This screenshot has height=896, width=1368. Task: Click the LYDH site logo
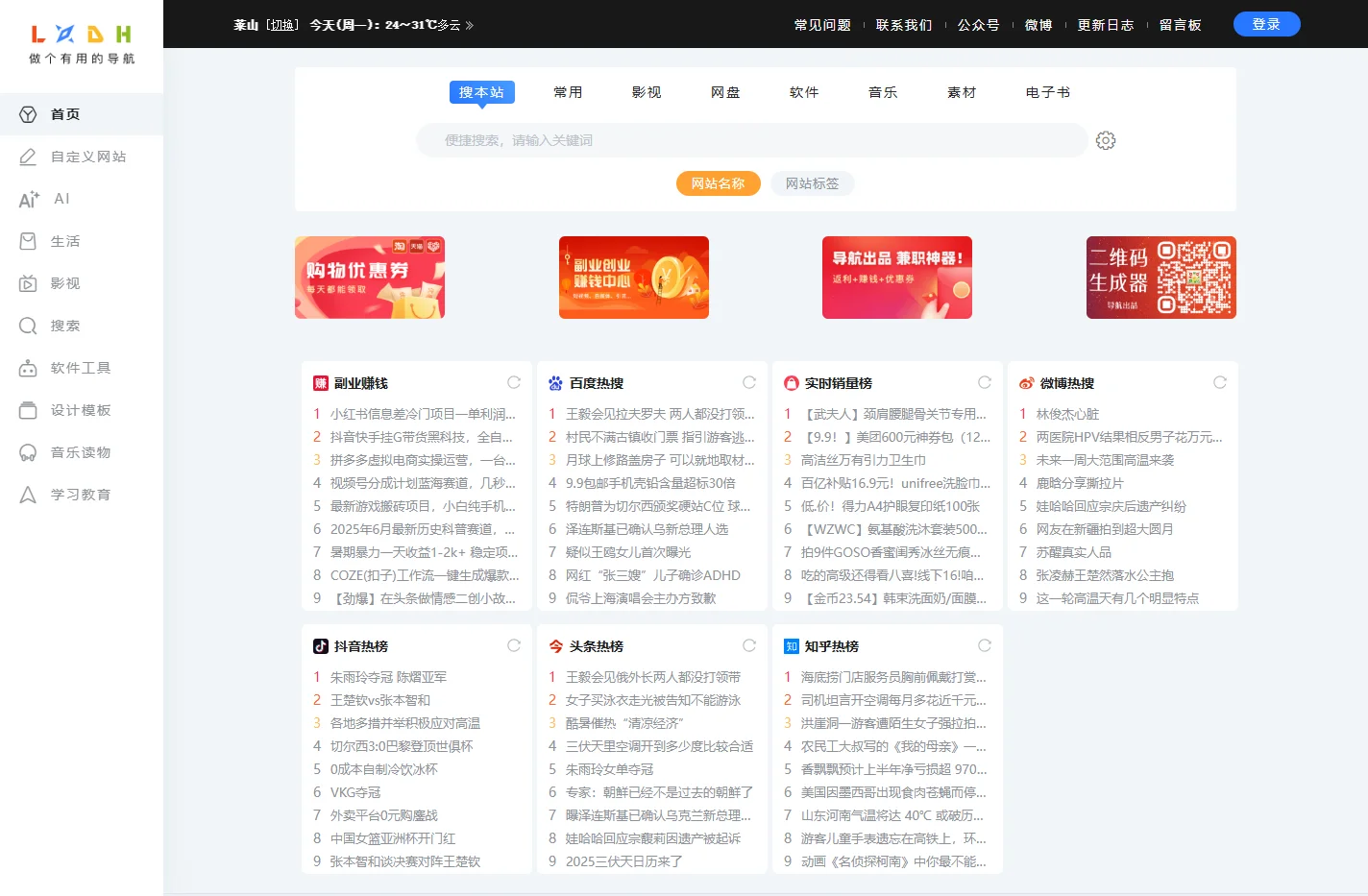82,44
